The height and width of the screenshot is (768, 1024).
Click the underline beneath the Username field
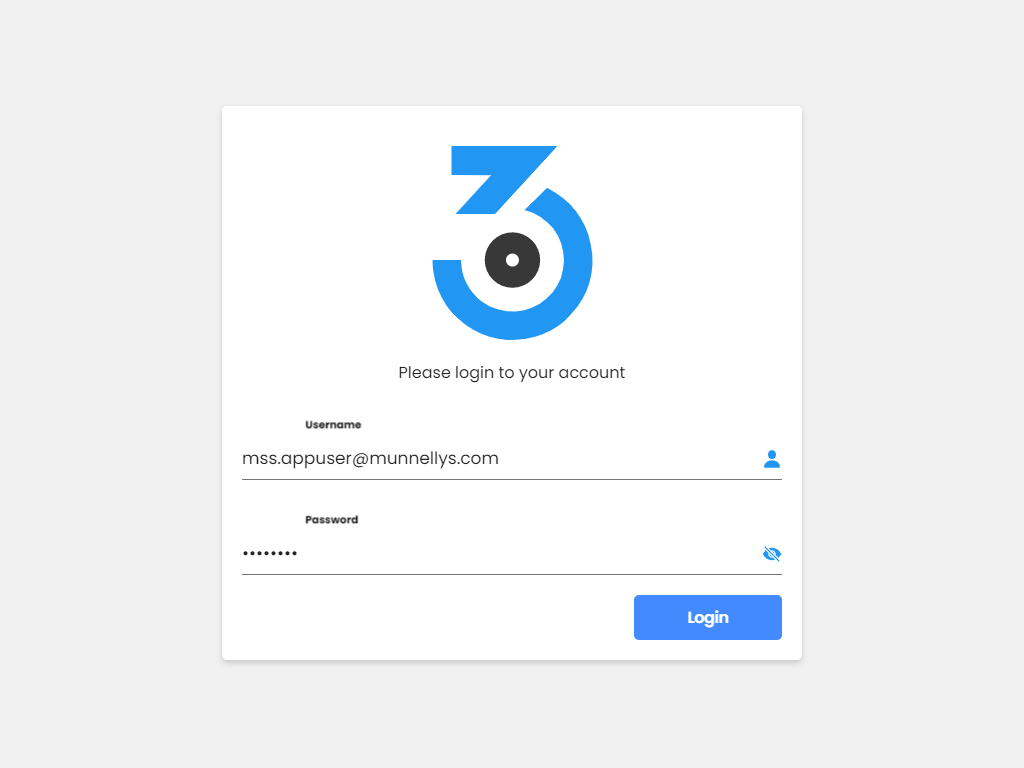(511, 479)
